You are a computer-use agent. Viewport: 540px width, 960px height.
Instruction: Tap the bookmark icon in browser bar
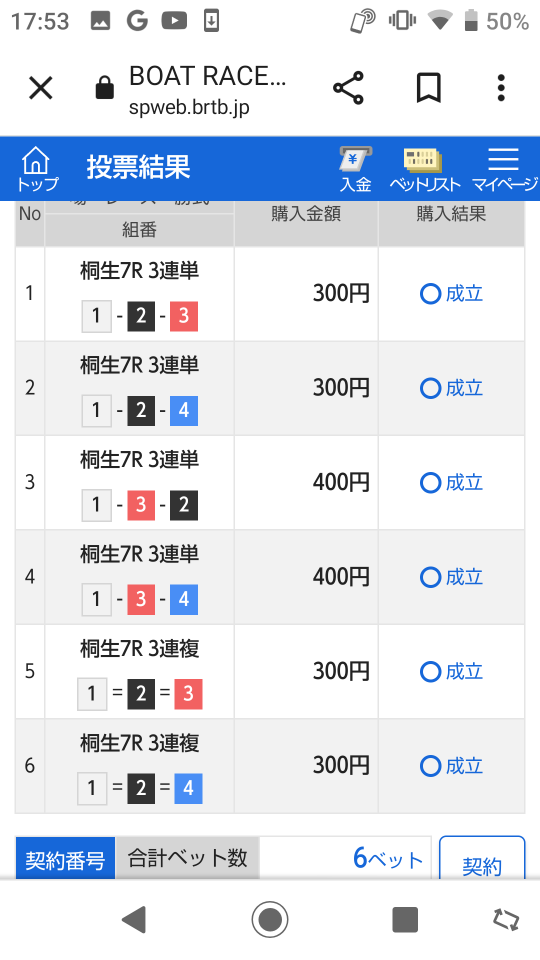pos(429,89)
